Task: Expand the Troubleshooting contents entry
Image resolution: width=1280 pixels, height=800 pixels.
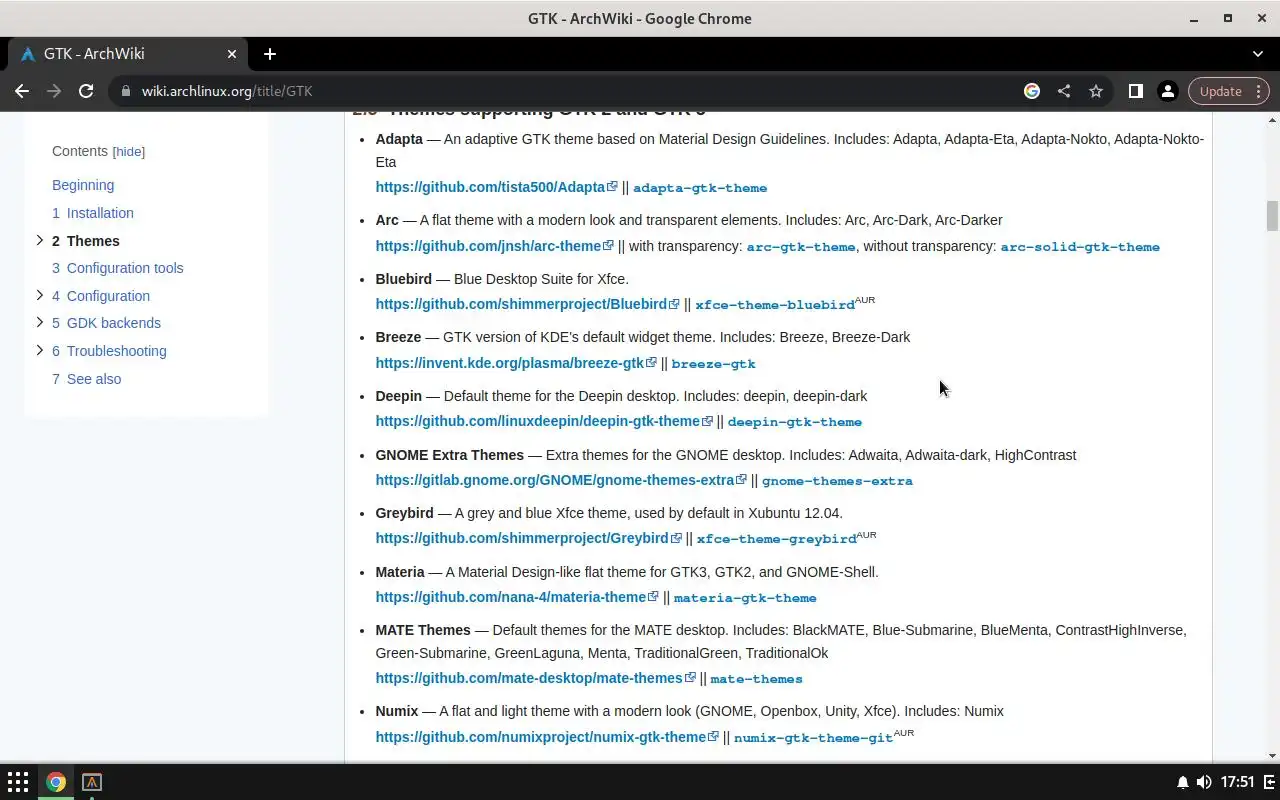Action: [x=39, y=350]
